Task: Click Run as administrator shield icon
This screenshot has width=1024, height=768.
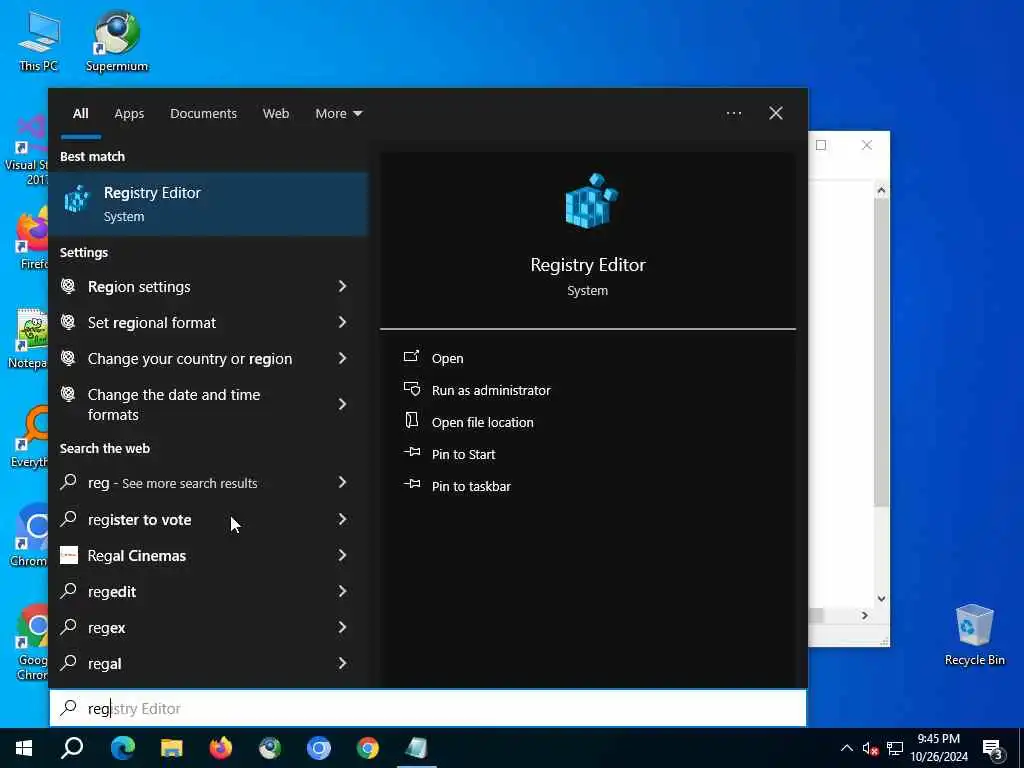Action: [x=411, y=389]
